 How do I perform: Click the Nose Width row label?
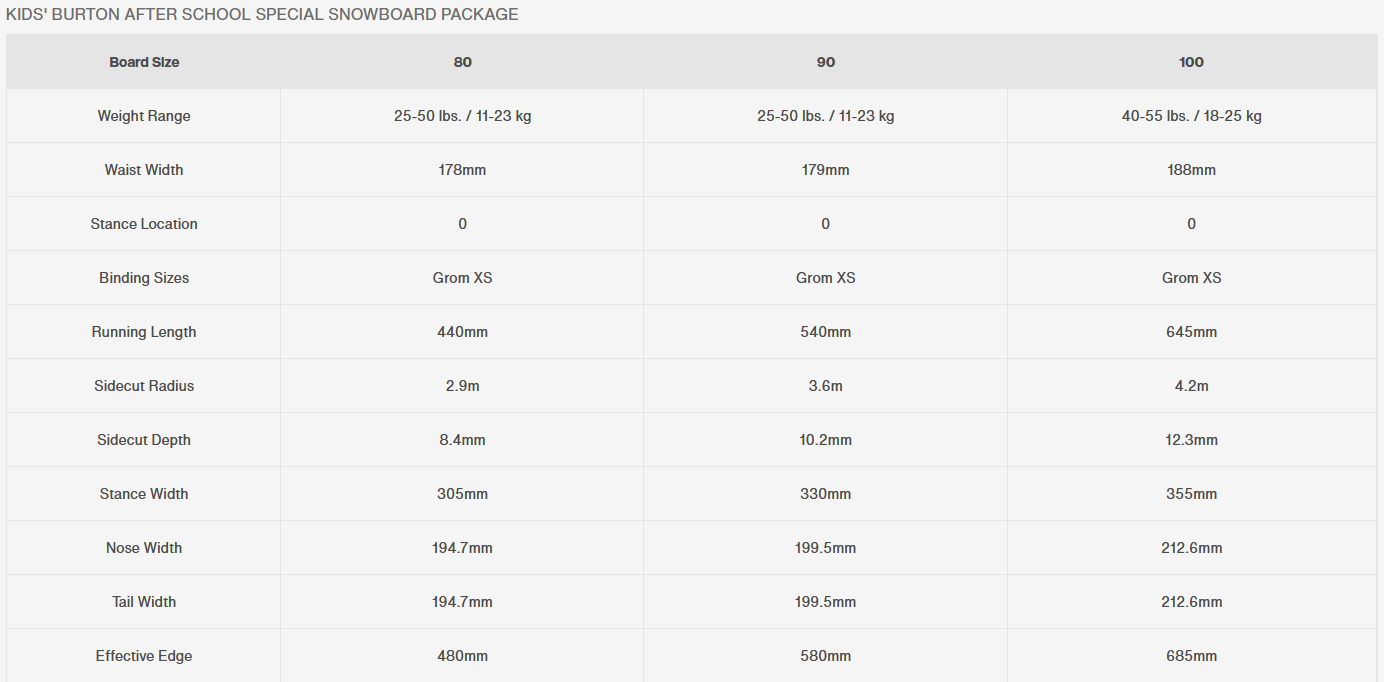pos(144,548)
